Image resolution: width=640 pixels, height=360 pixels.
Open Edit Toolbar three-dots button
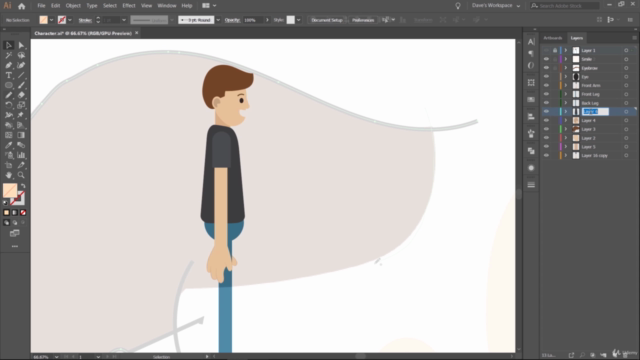tap(15, 247)
